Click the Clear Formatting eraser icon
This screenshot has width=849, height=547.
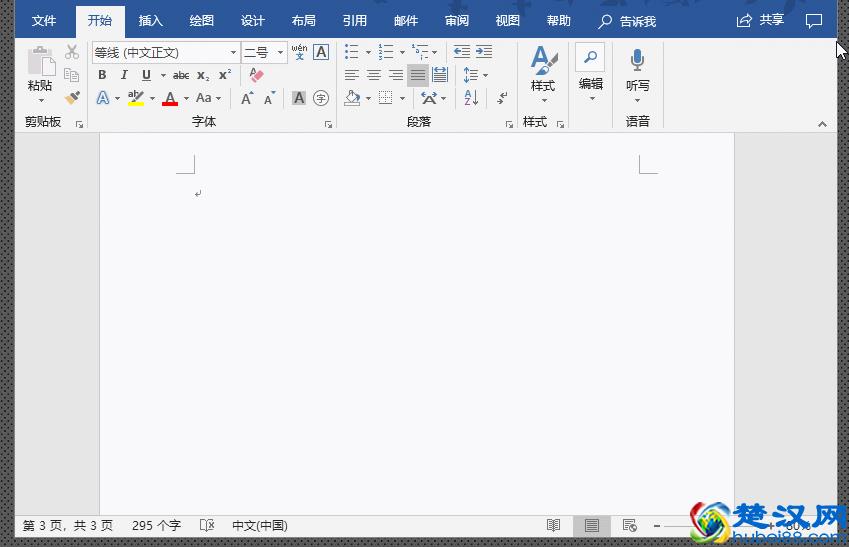(x=256, y=75)
